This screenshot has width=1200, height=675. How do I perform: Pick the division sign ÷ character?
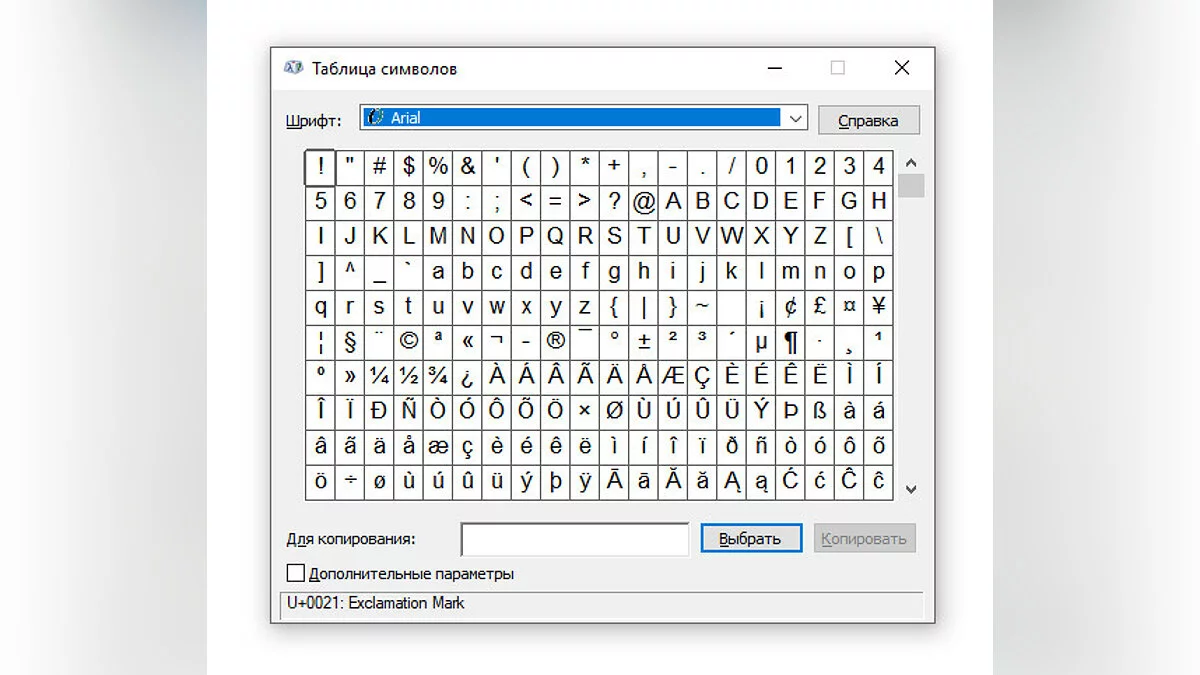pos(350,481)
